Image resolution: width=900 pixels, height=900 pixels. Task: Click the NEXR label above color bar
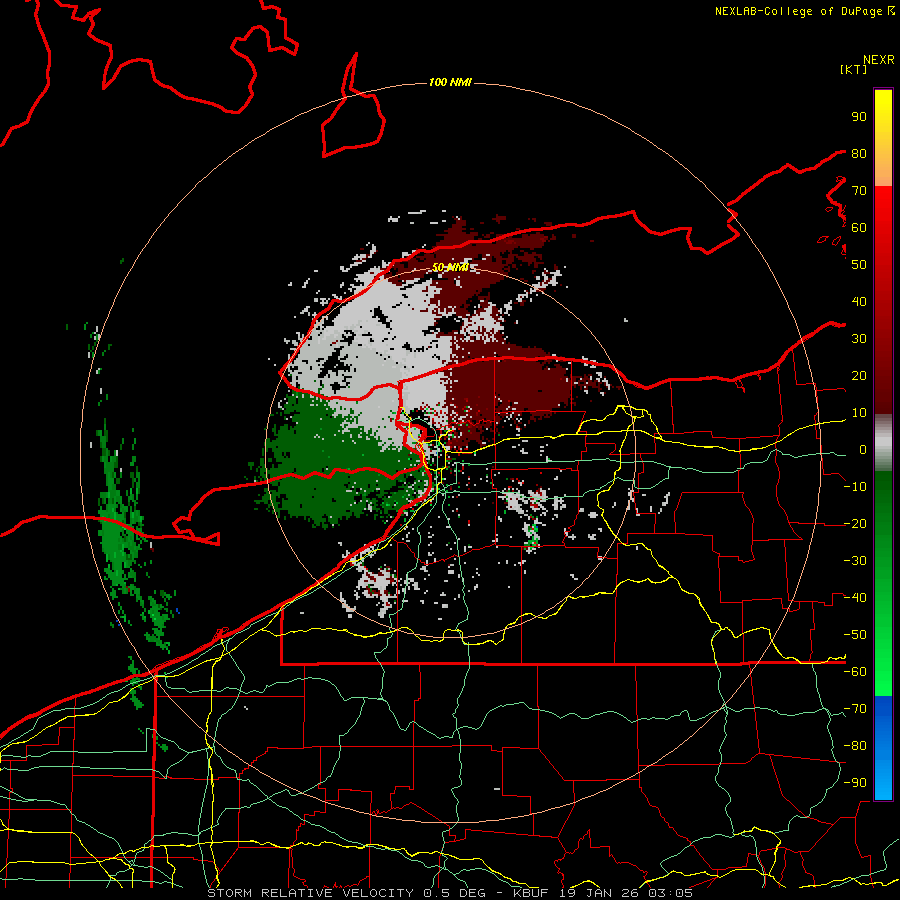tap(878, 60)
